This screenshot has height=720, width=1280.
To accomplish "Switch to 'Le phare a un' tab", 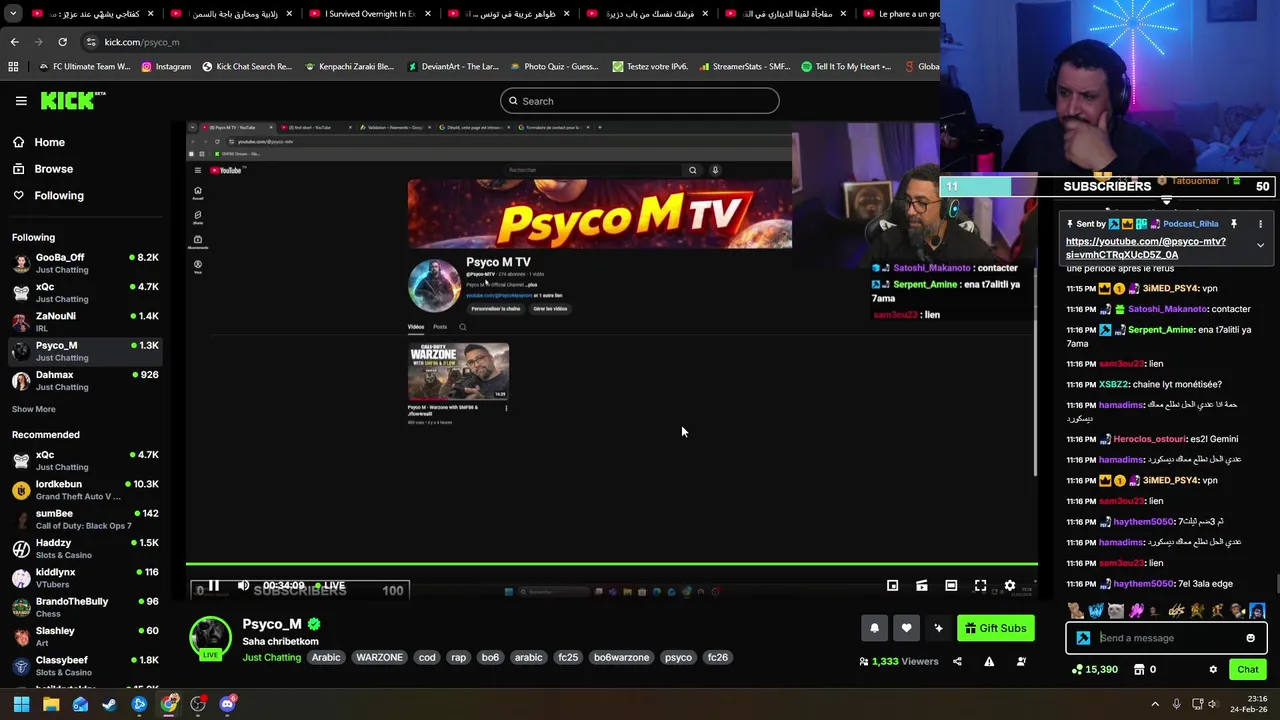I will tap(900, 14).
